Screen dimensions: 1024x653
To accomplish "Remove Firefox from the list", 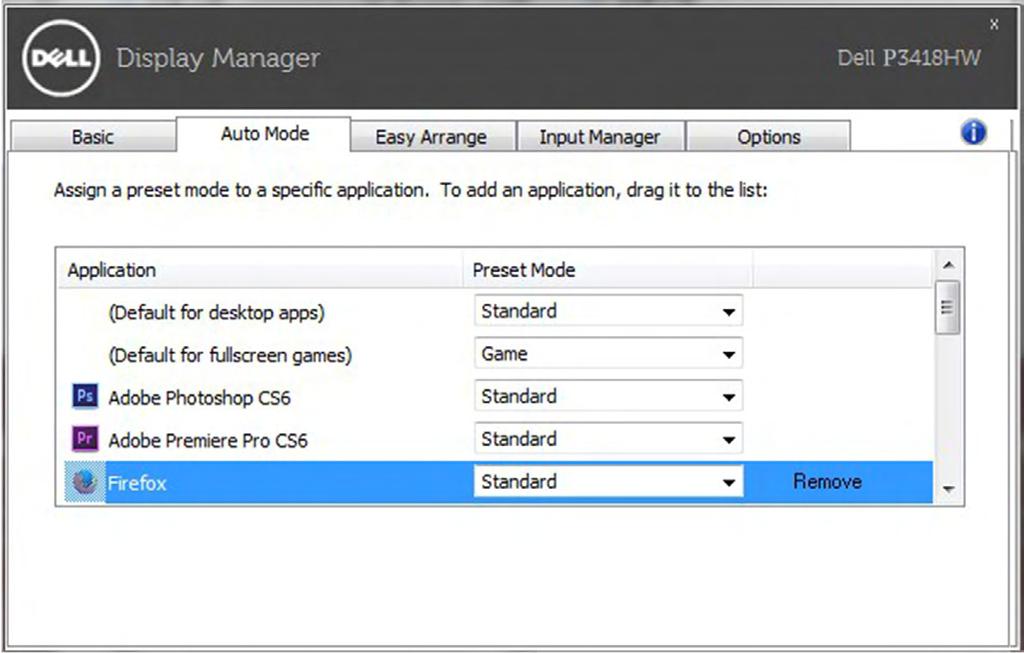I will coord(827,481).
